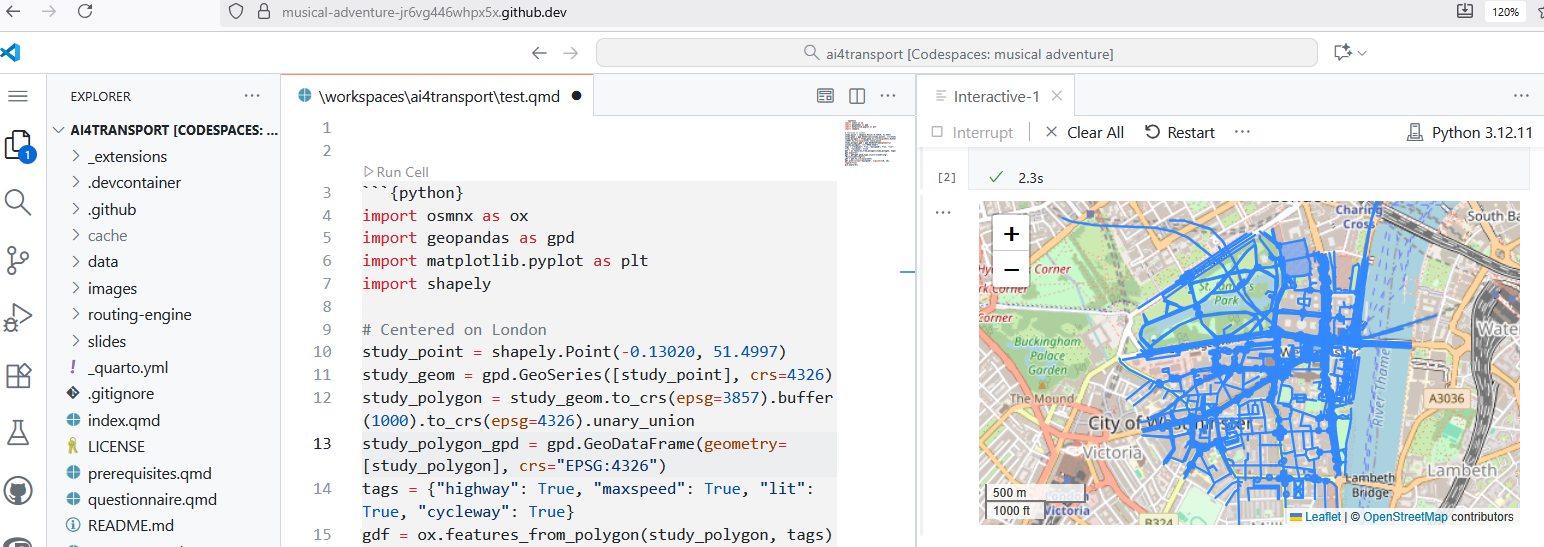Expand the _extensions folder

point(127,156)
